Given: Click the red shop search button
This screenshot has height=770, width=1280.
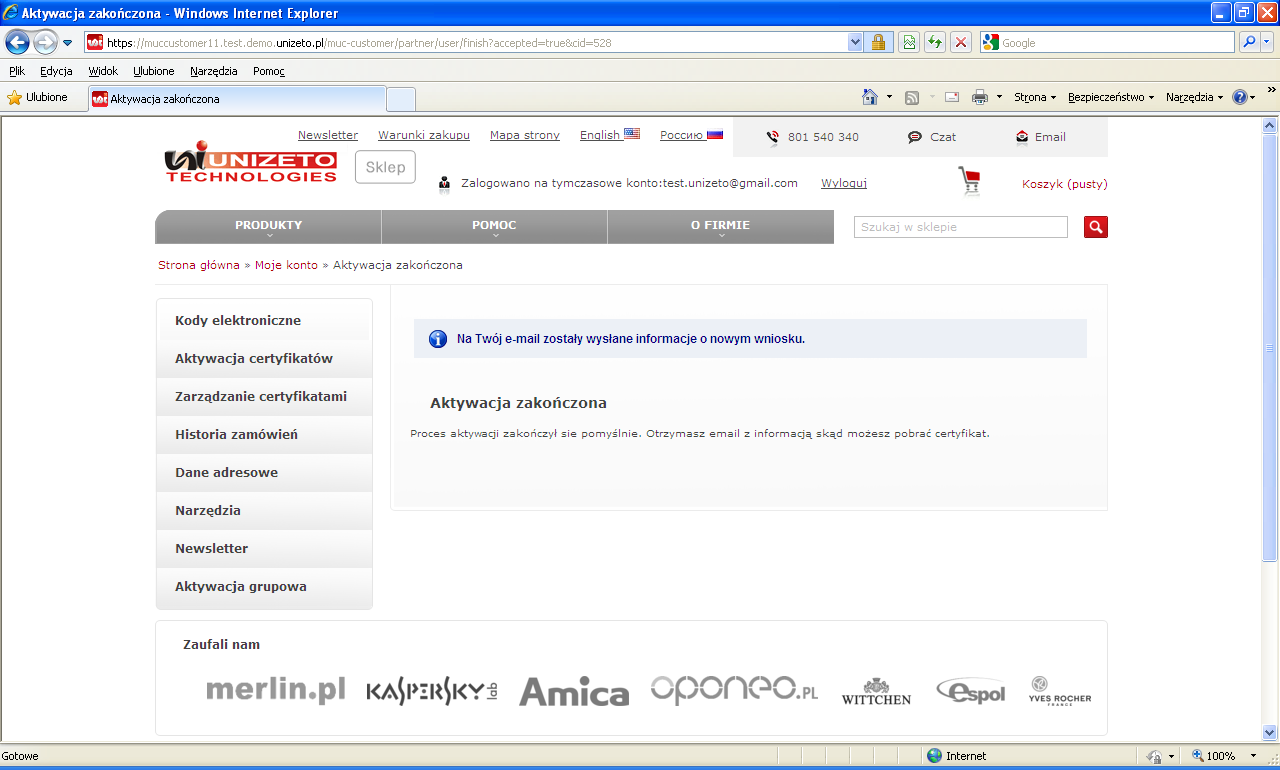Looking at the screenshot, I should (x=1096, y=227).
